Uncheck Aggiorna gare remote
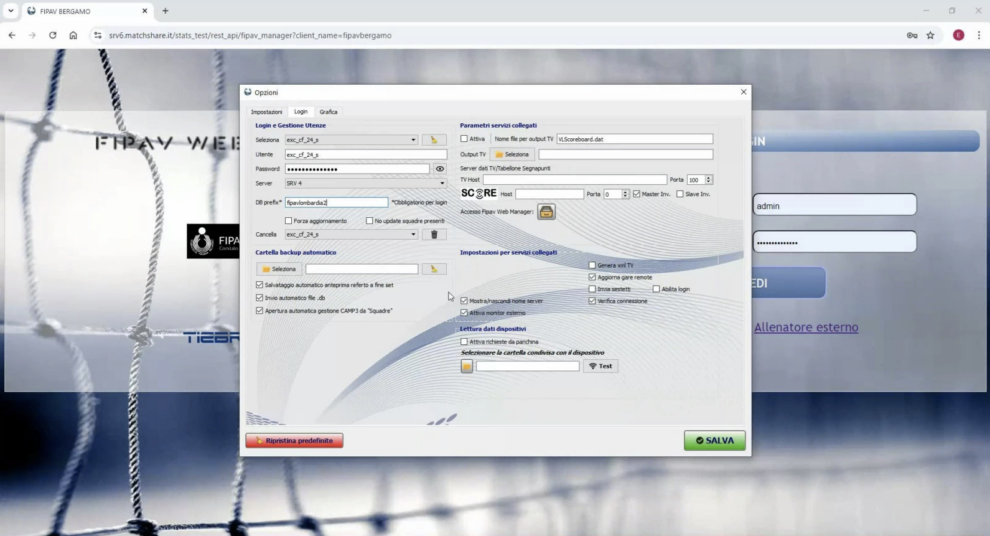Screen dimensions: 990x536 592,277
